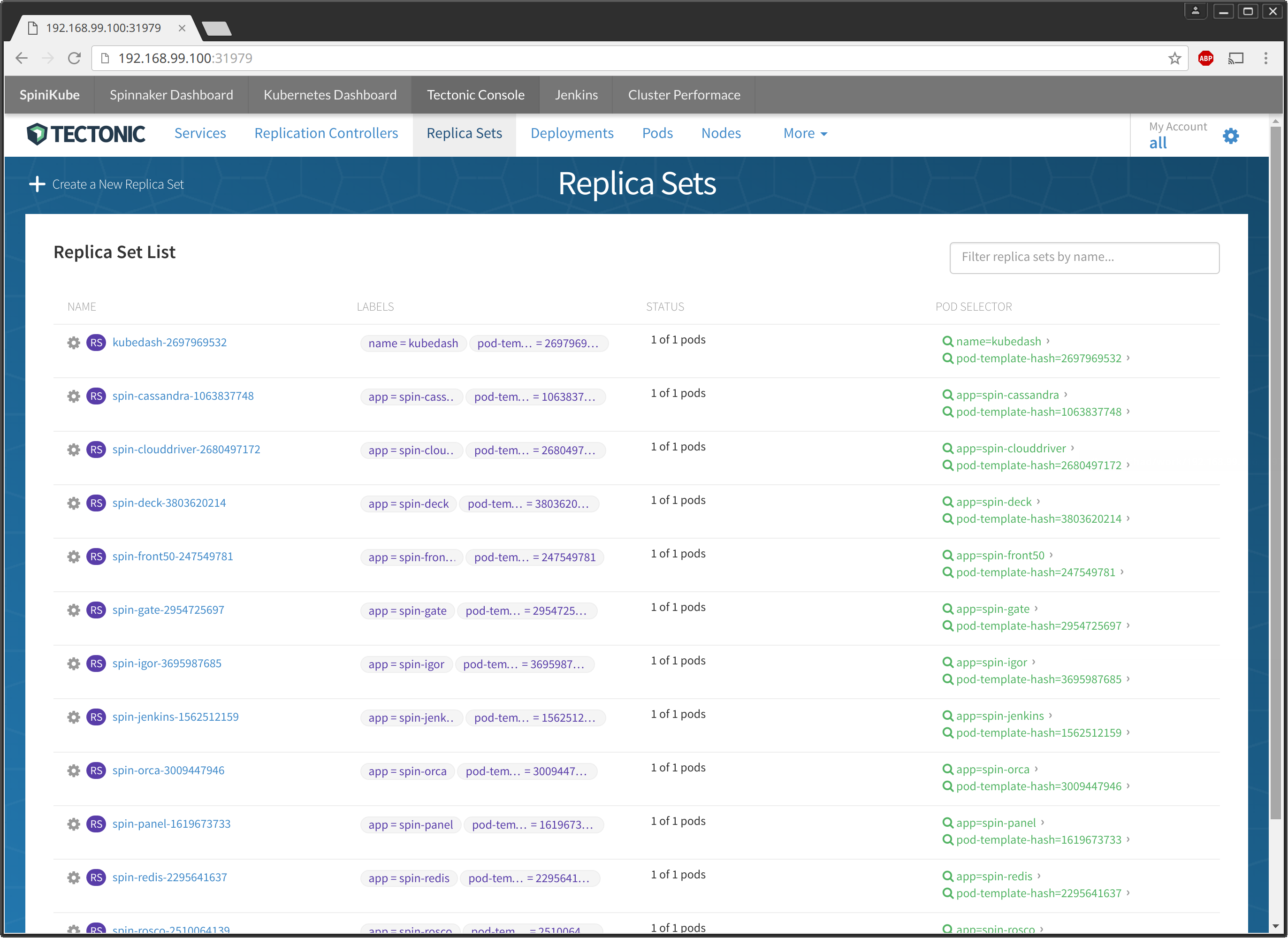1288x938 pixels.
Task: Click the gear icon for kubedash-2697969532
Action: coord(73,343)
